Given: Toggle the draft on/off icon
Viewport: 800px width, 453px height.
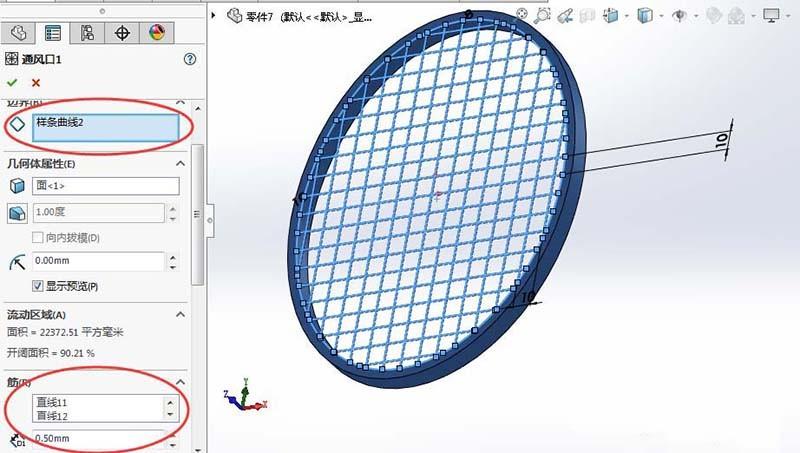Looking at the screenshot, I should (17, 213).
